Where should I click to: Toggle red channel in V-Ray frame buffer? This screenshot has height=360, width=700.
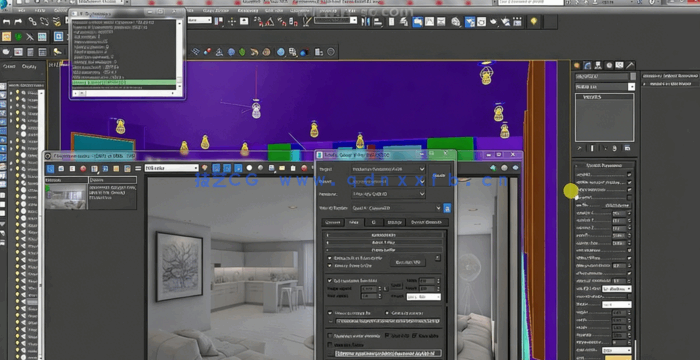[x=216, y=168]
